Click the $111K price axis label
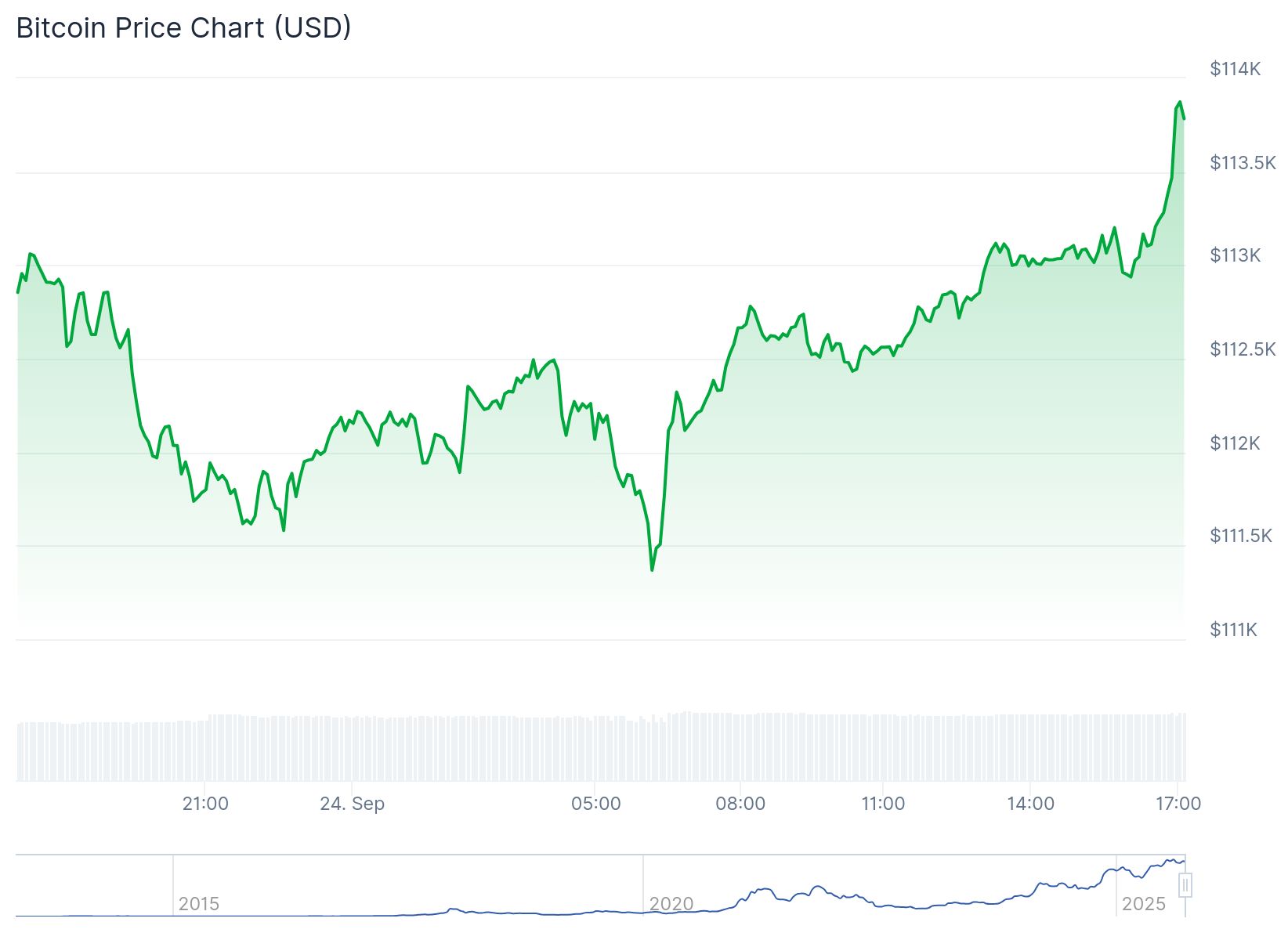 pyautogui.click(x=1233, y=630)
